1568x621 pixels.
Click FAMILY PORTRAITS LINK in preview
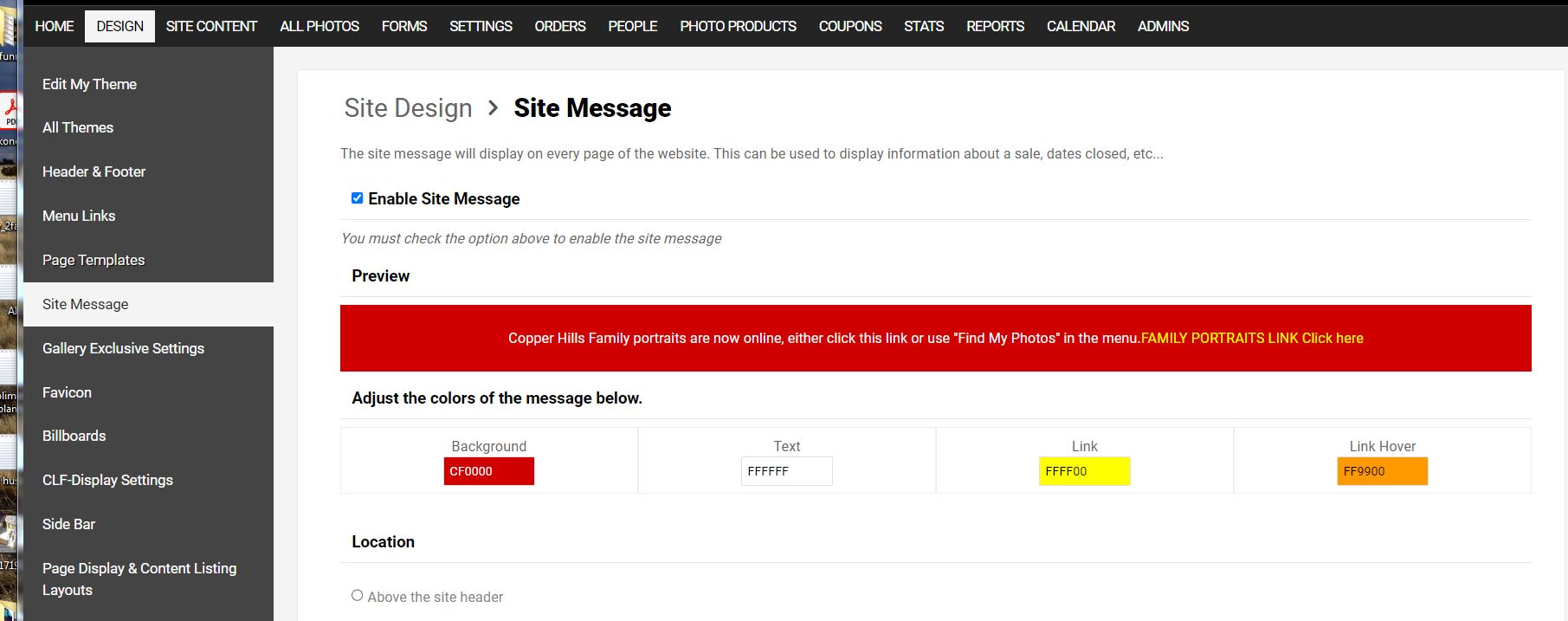(1252, 338)
